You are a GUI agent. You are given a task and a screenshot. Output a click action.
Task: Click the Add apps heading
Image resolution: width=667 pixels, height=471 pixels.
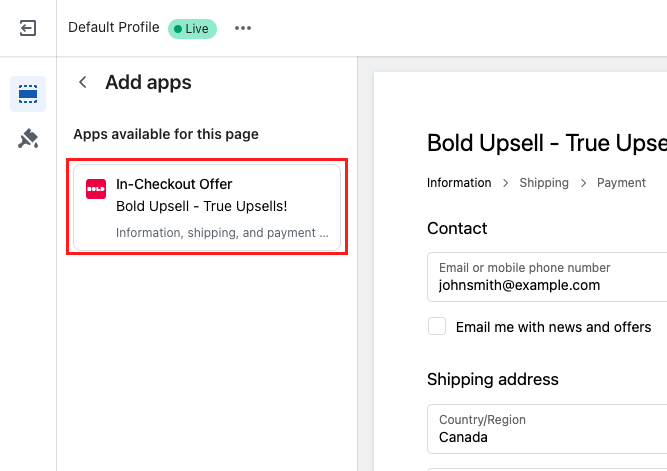point(148,82)
